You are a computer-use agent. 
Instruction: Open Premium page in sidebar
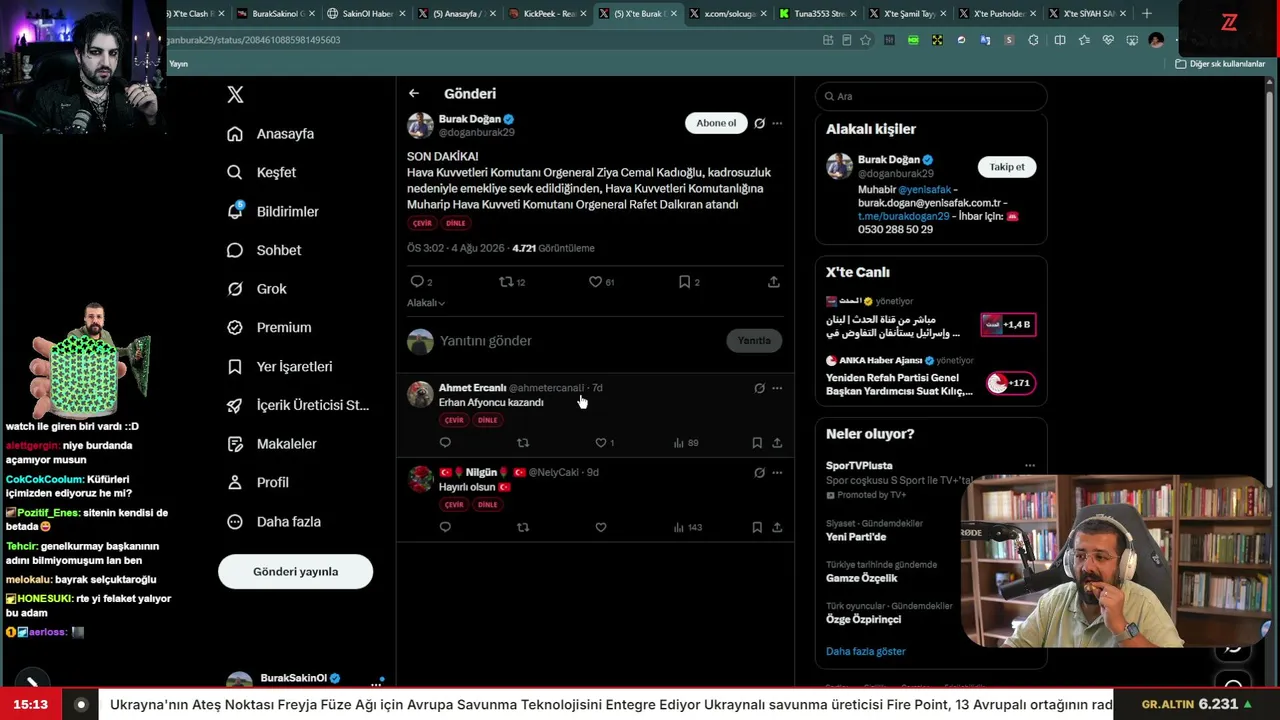tap(269, 327)
